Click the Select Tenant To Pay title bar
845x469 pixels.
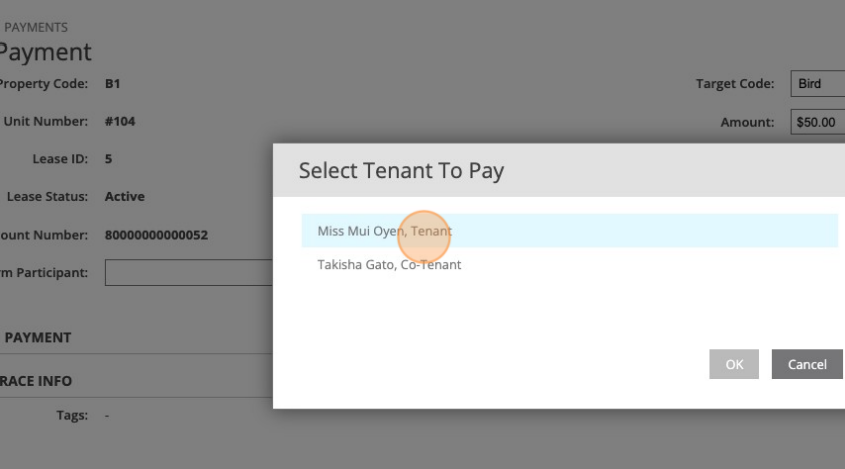400,171
